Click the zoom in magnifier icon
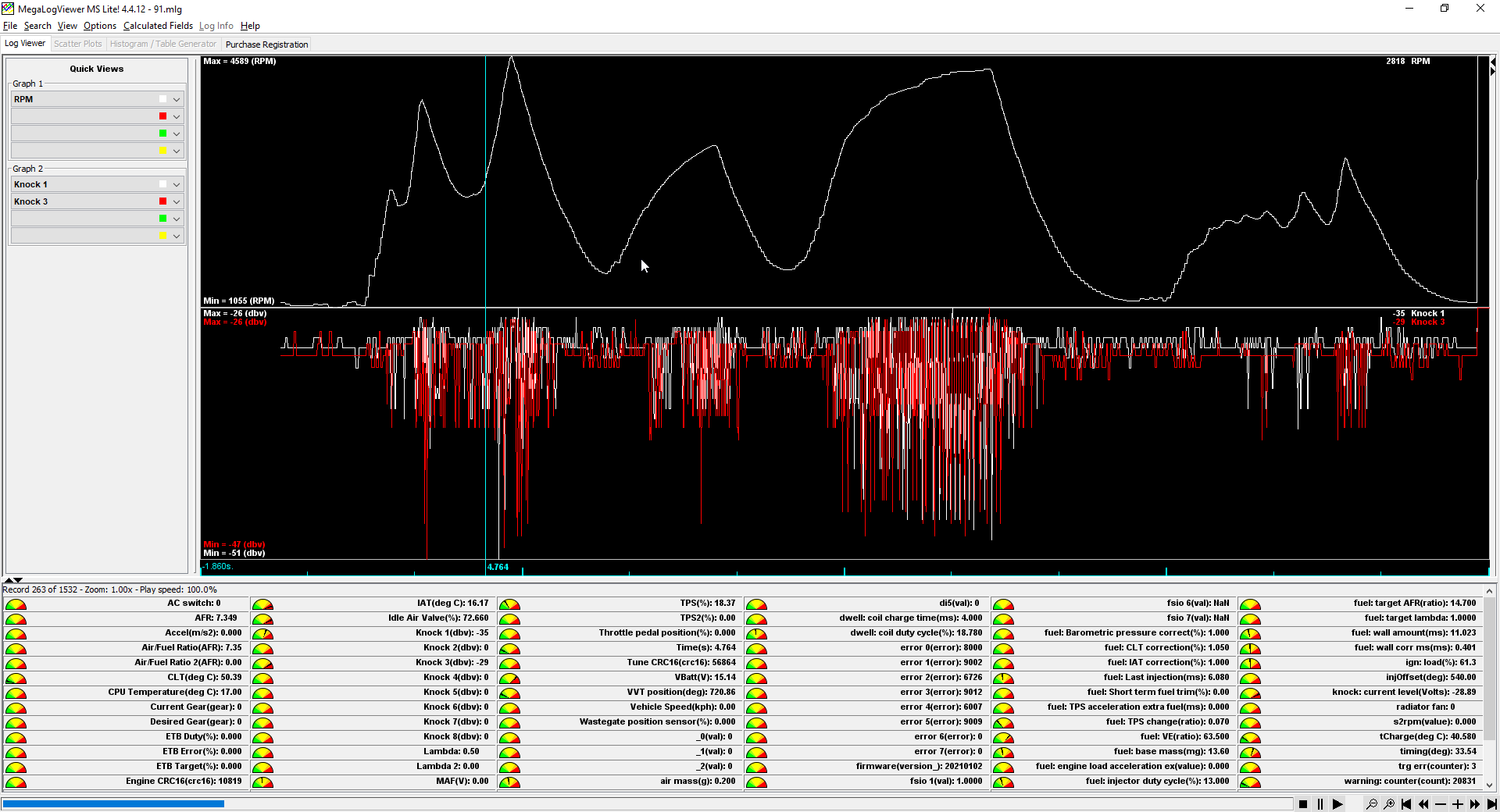This screenshot has height=812, width=1500. pos(1389,804)
